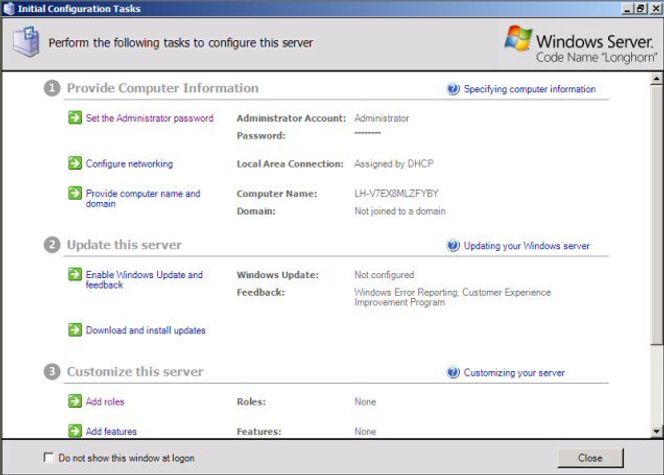Minimize the Initial Configuration Tasks window
The height and width of the screenshot is (475, 664).
(x=627, y=8)
